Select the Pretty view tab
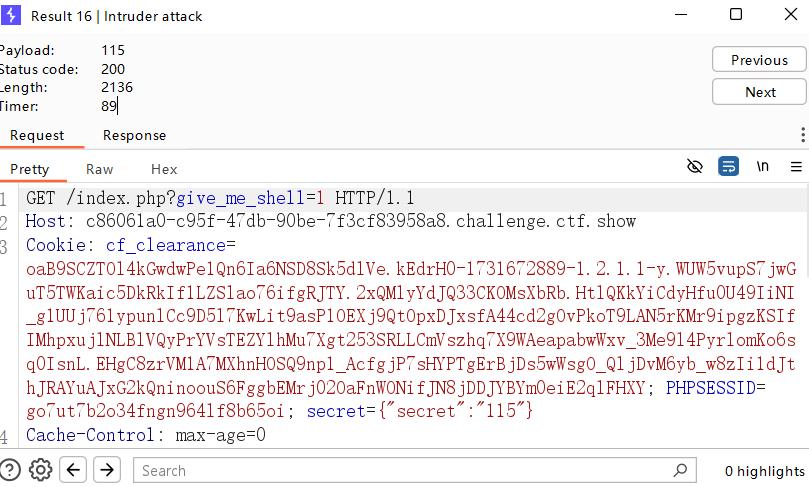 [x=30, y=169]
